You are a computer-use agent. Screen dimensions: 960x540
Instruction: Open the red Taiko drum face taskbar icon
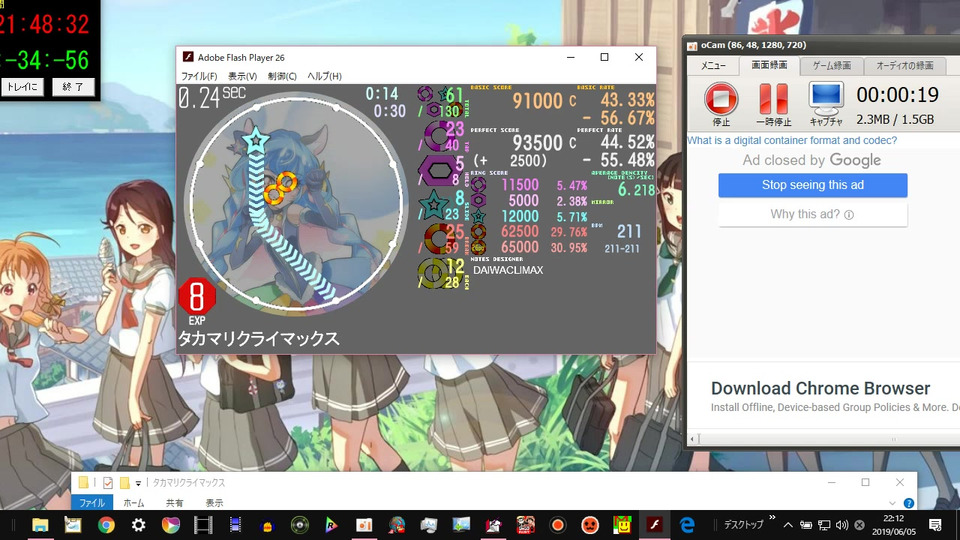tap(590, 525)
